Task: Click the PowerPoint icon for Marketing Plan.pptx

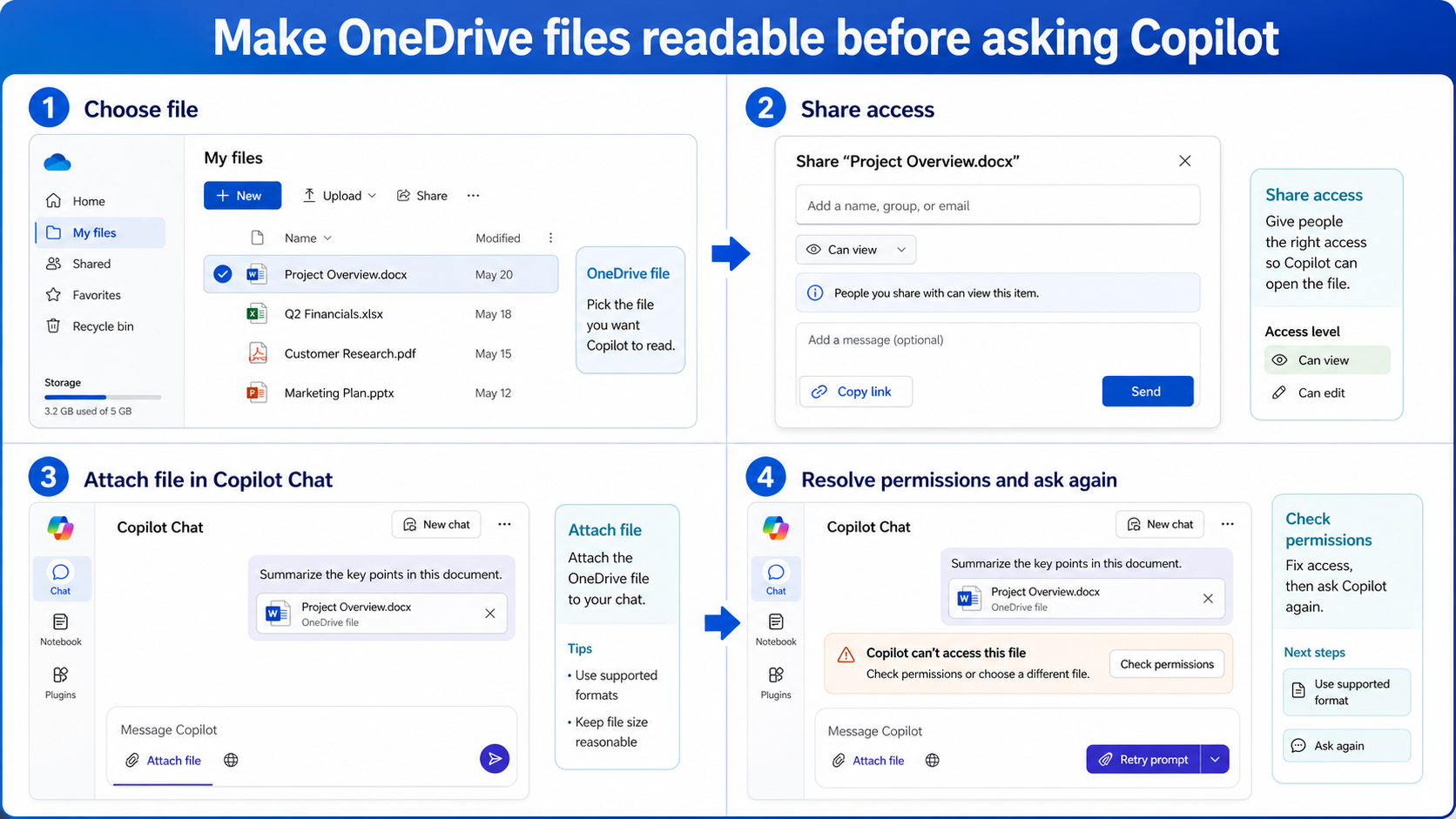Action: [x=256, y=393]
